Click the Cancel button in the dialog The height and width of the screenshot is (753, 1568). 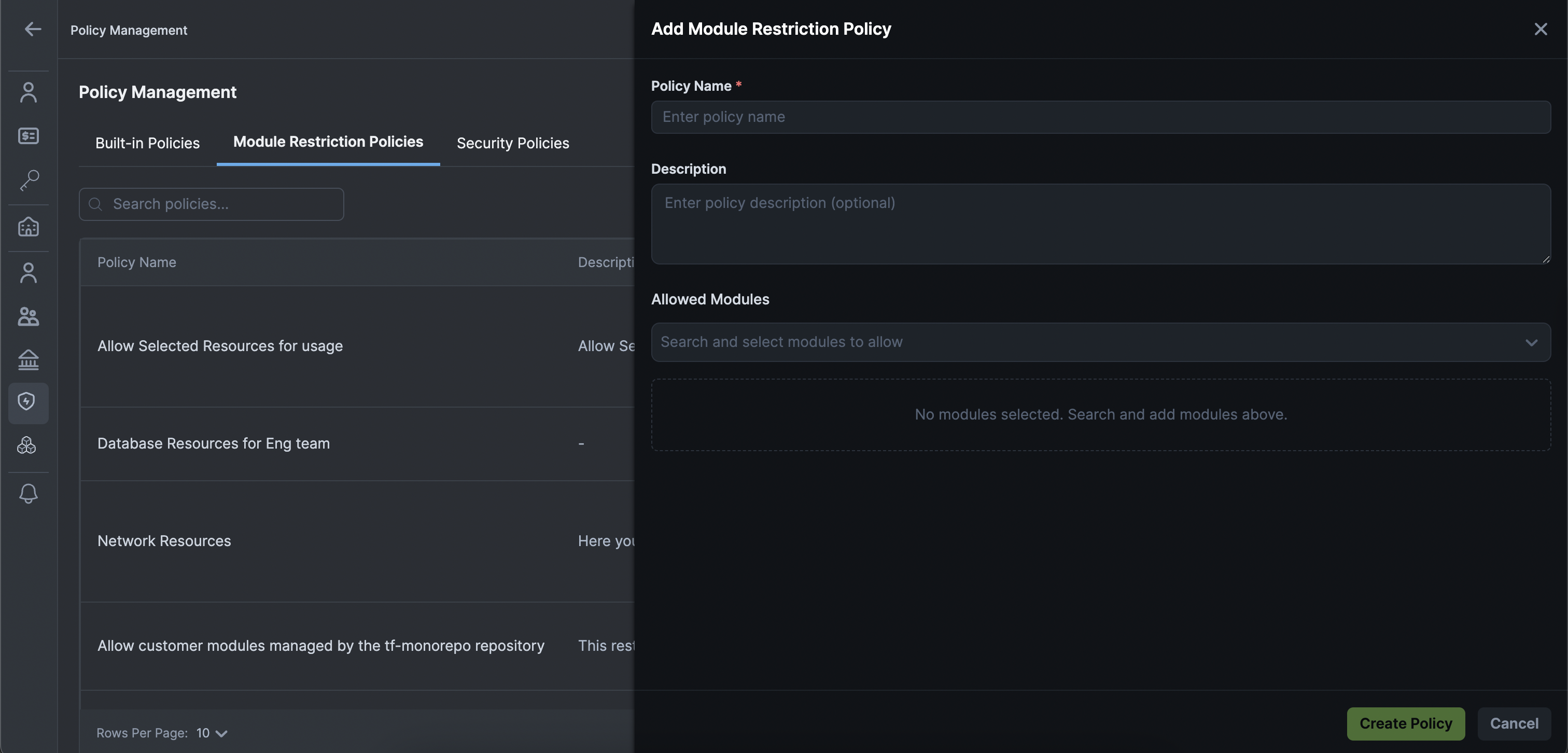(x=1515, y=724)
